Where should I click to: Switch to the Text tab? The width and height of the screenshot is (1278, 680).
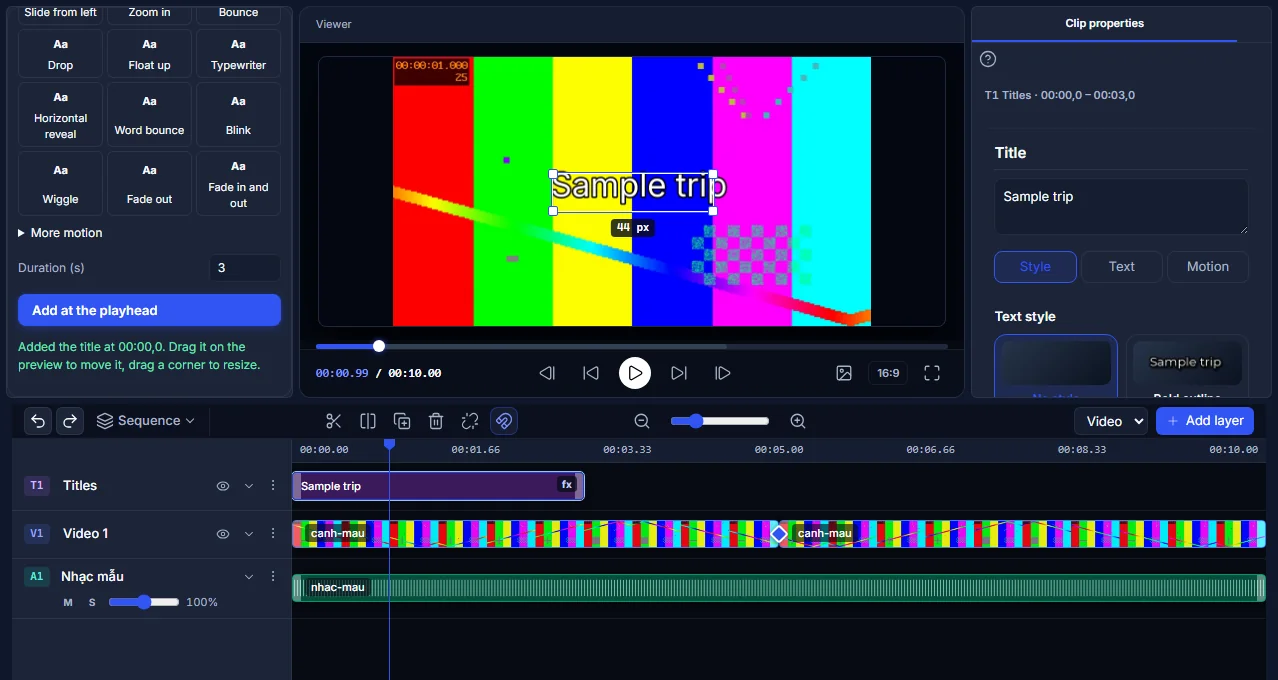point(1122,267)
